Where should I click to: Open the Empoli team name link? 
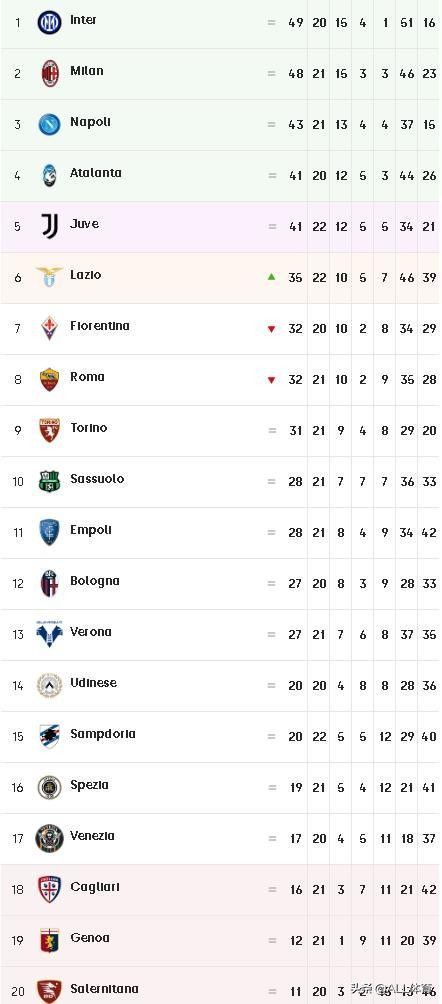tap(91, 530)
